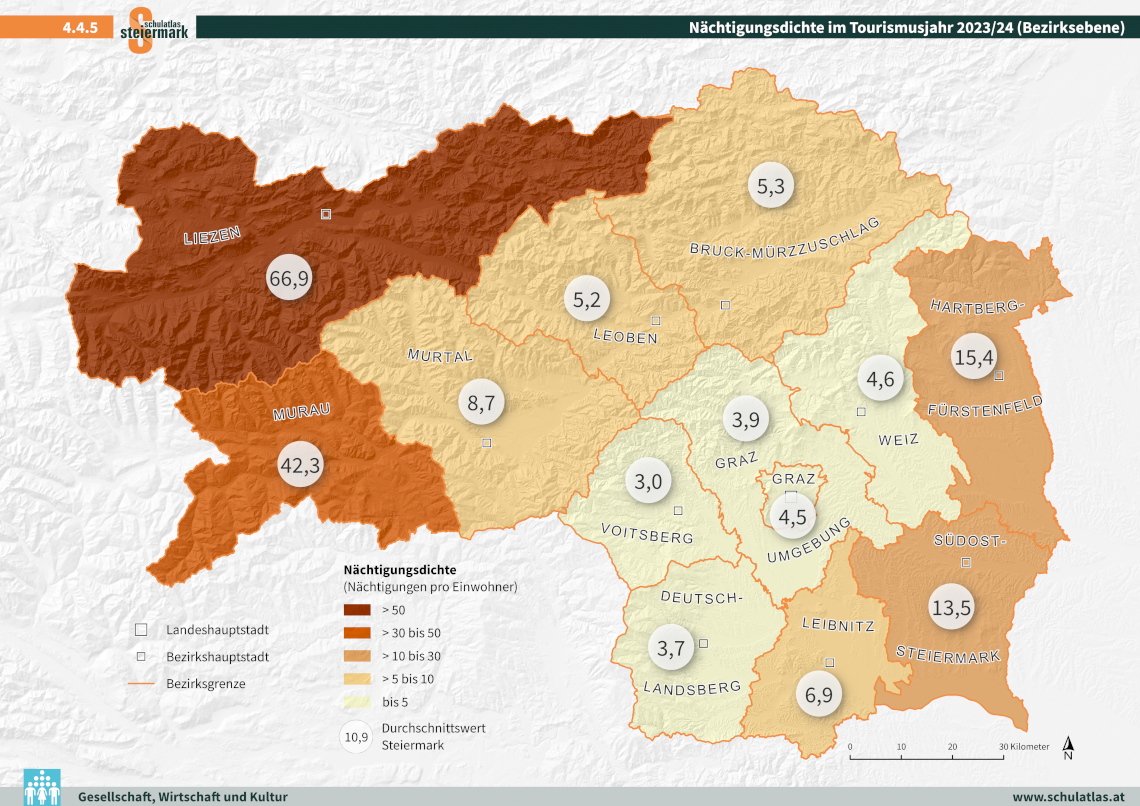Open the www.schulatlas.at link
The width and height of the screenshot is (1140, 806).
1069,797
